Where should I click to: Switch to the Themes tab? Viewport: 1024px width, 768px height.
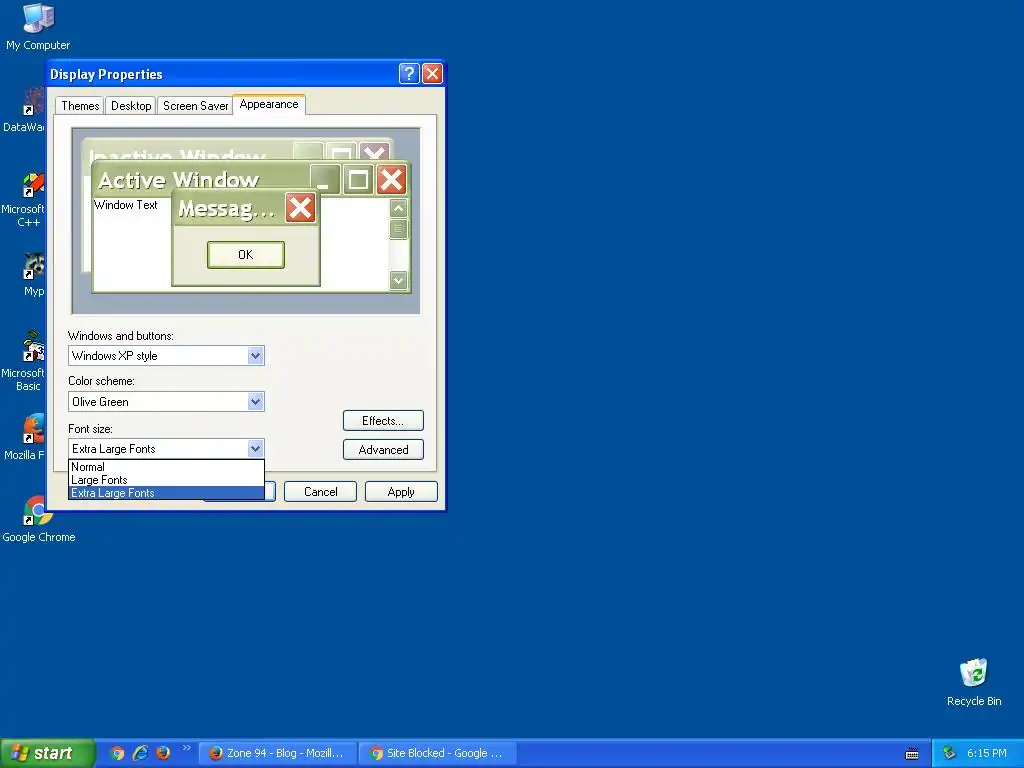pos(80,106)
